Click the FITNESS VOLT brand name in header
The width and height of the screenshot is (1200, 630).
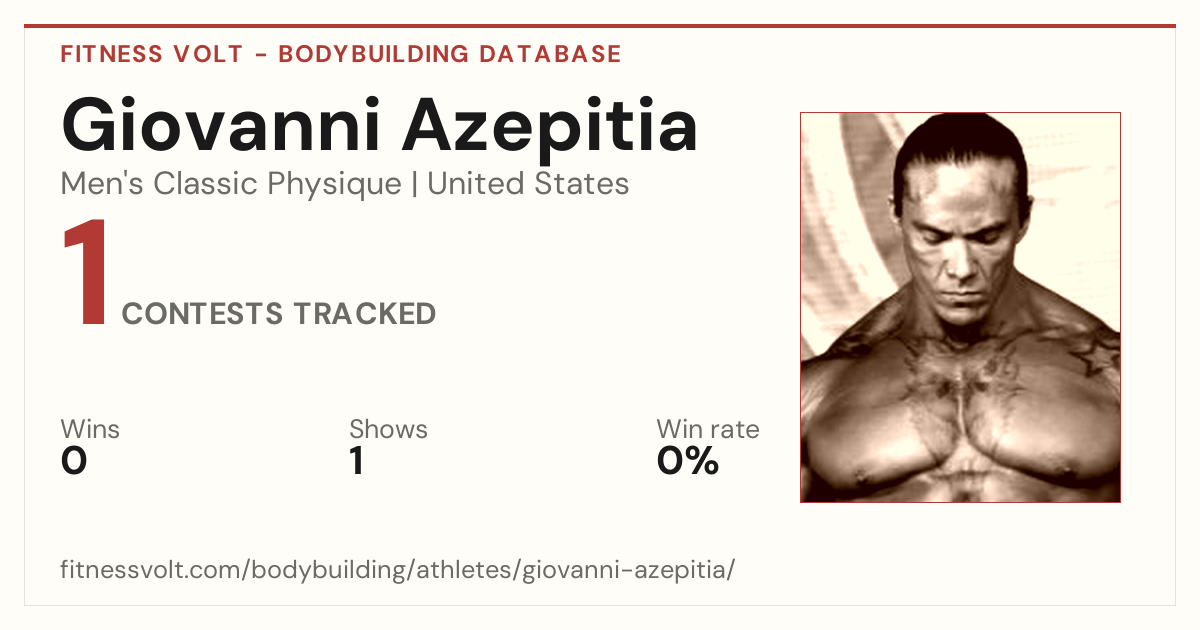(152, 54)
